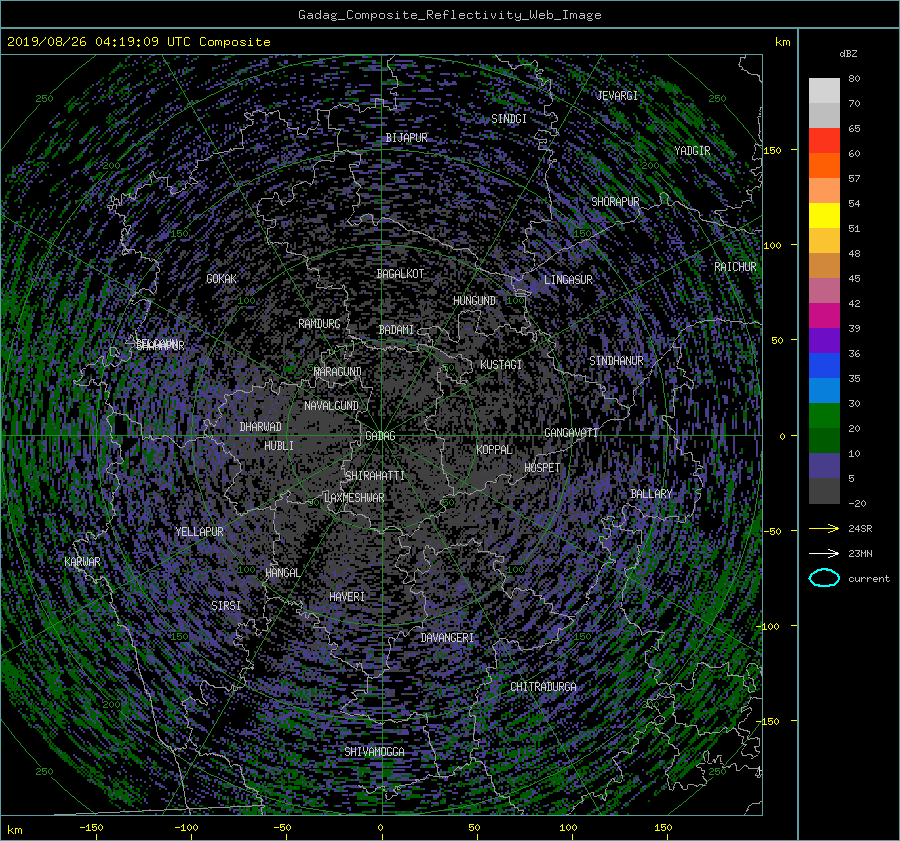Click the CHITRADURGA city label

544,687
